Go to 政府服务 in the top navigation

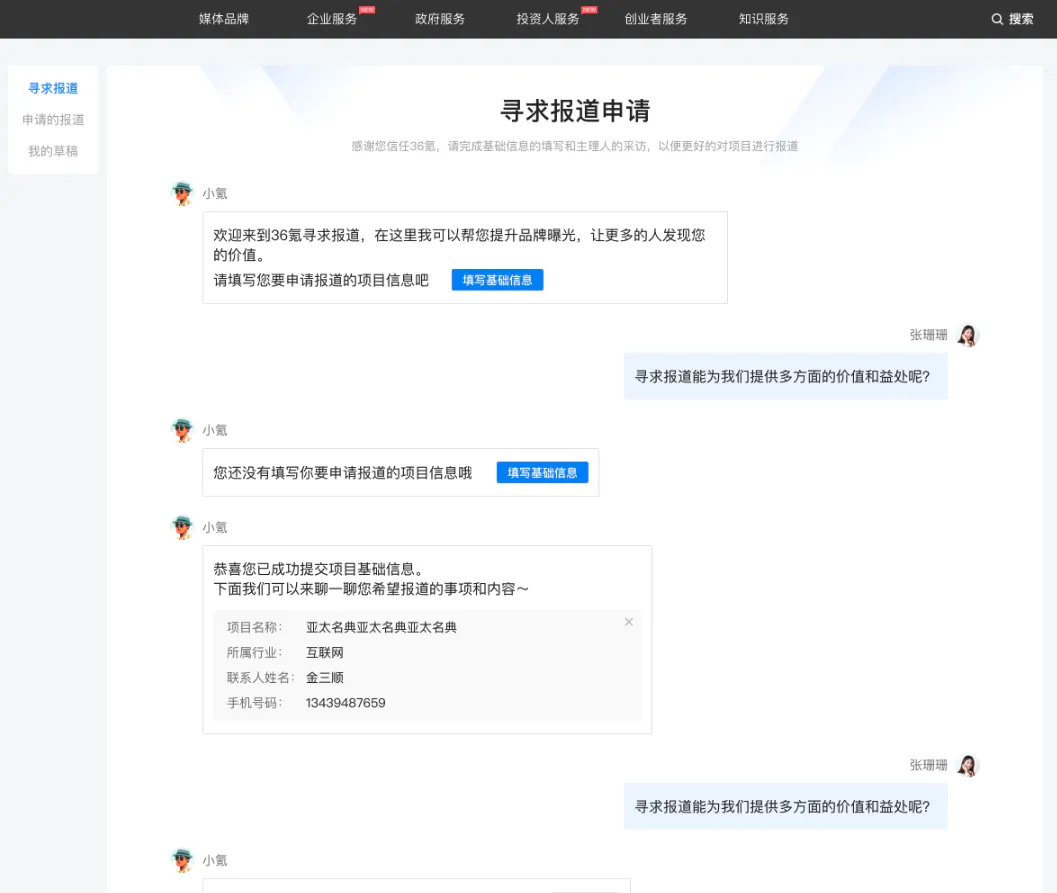(x=440, y=19)
